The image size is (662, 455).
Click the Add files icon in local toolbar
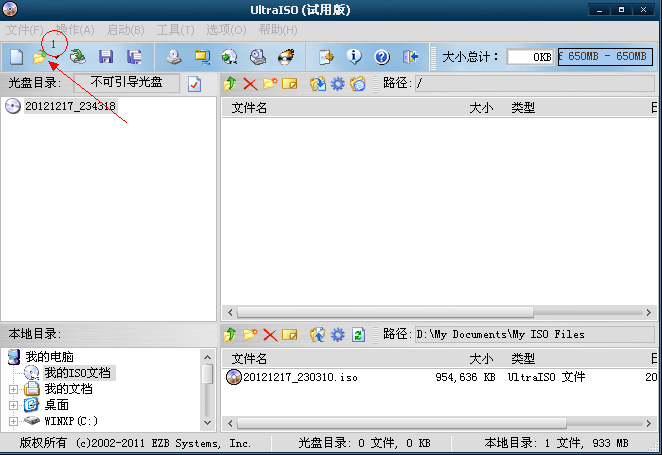[x=318, y=335]
